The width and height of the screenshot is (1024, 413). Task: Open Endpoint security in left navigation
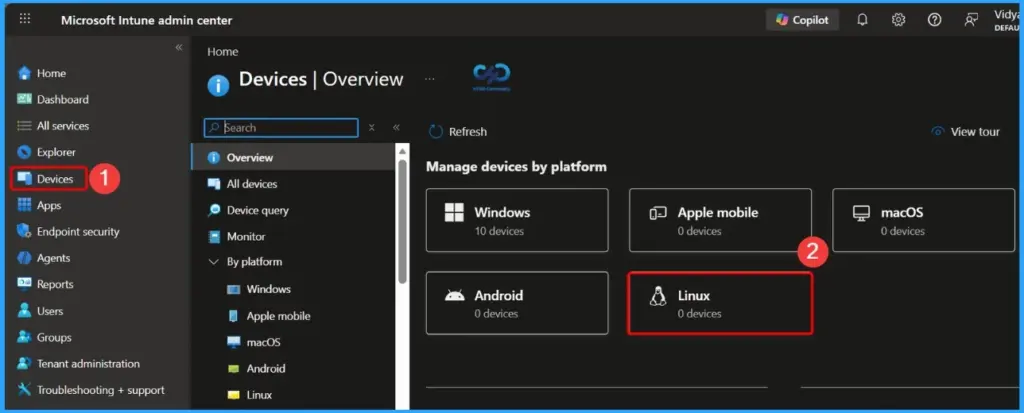(x=68, y=231)
